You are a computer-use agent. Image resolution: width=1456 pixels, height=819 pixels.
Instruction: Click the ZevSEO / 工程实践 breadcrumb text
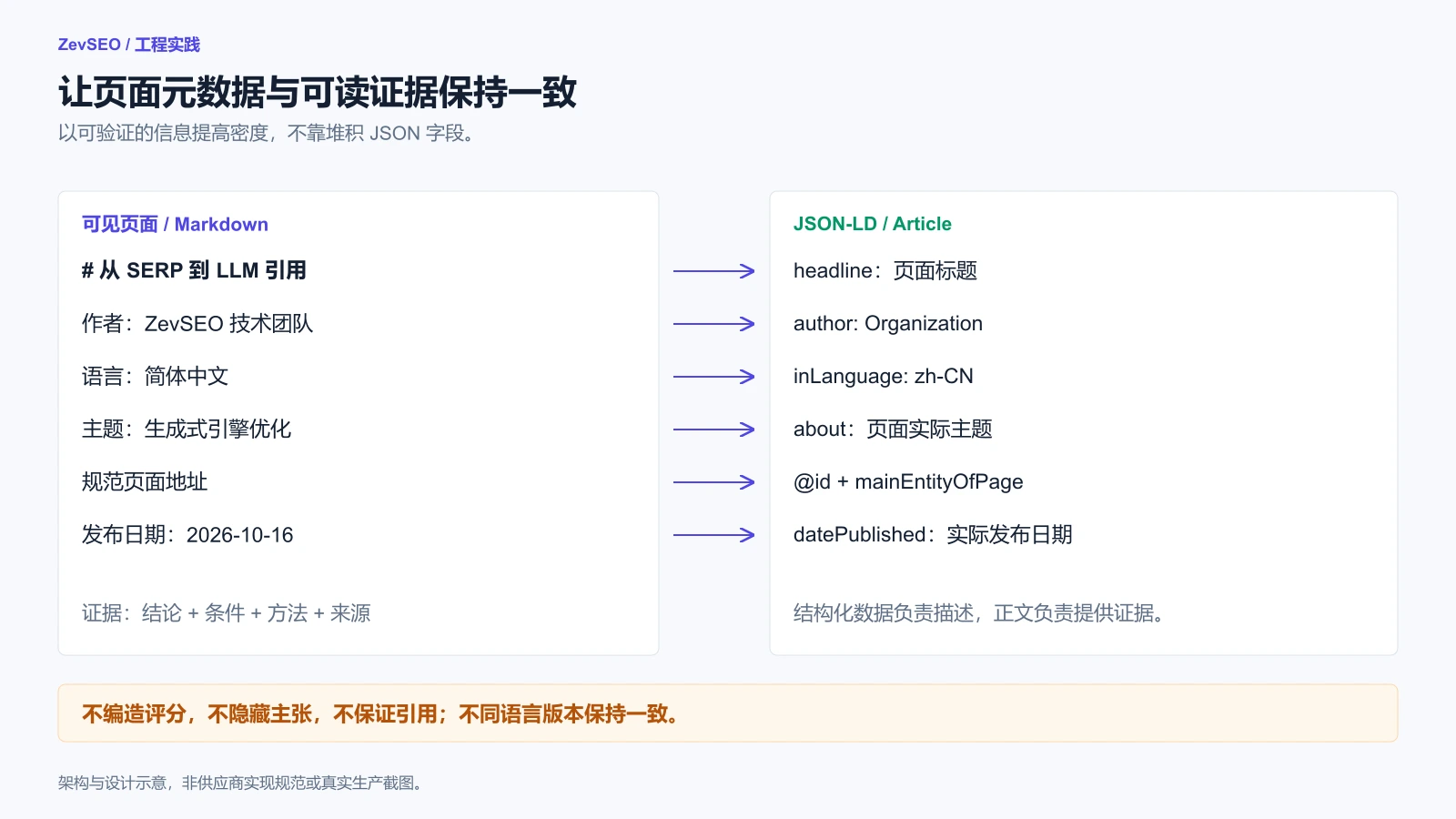129,45
